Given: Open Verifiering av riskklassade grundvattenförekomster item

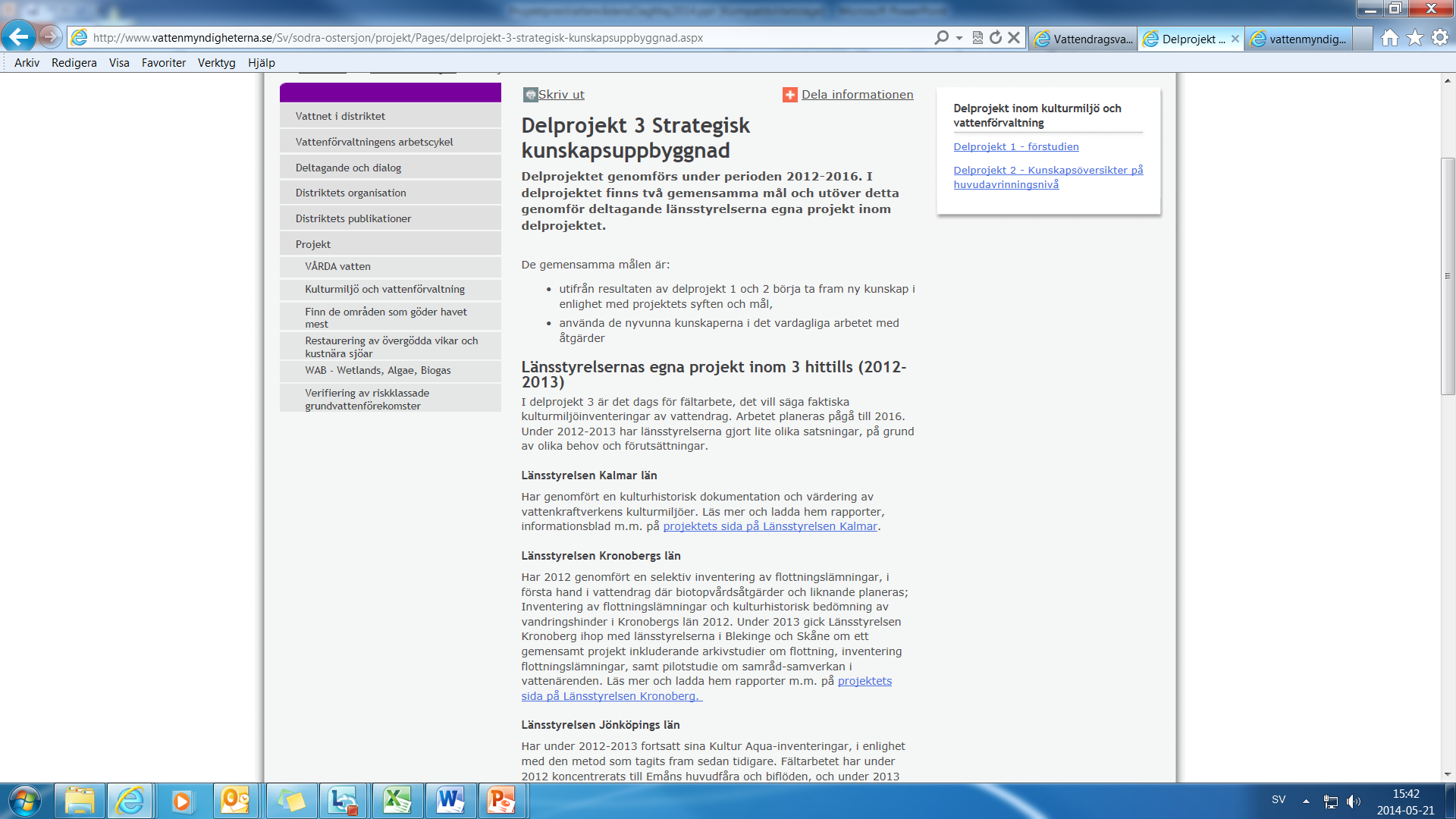Looking at the screenshot, I should point(391,399).
